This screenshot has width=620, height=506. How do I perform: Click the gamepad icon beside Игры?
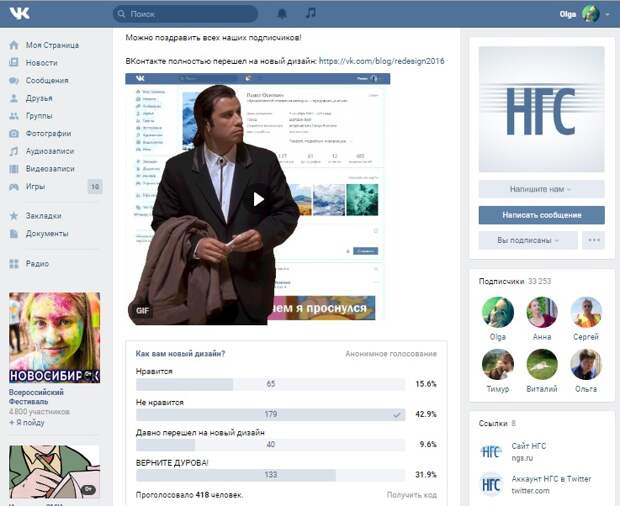click(14, 187)
